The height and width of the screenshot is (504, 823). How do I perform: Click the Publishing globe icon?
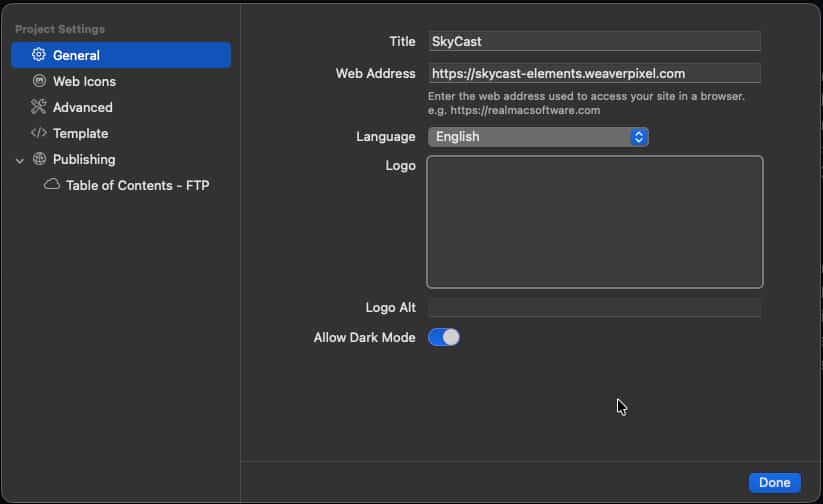pos(39,159)
